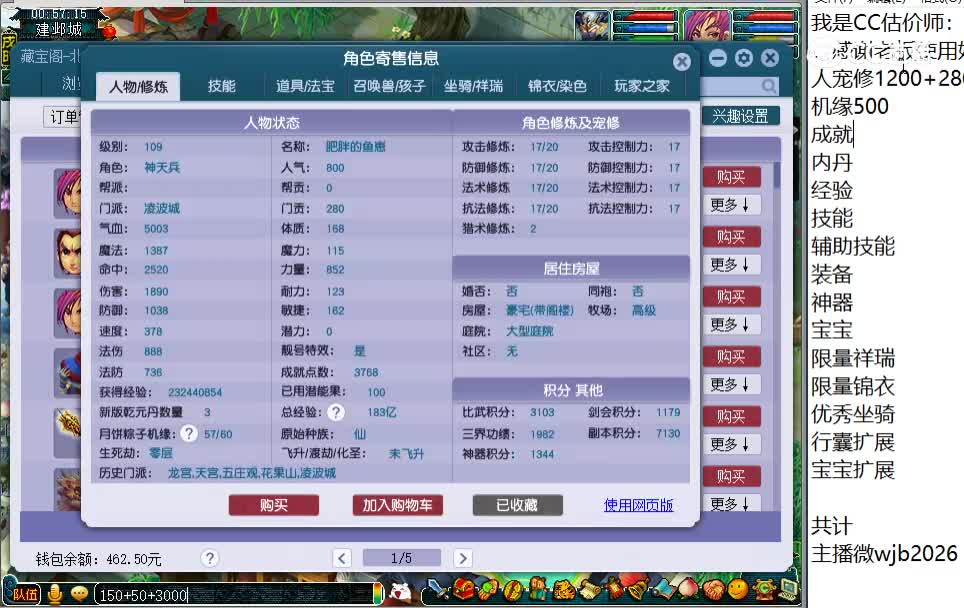Click the 宝宝扩展 line in notes
Screen dimensions: 964x608
tap(853, 470)
